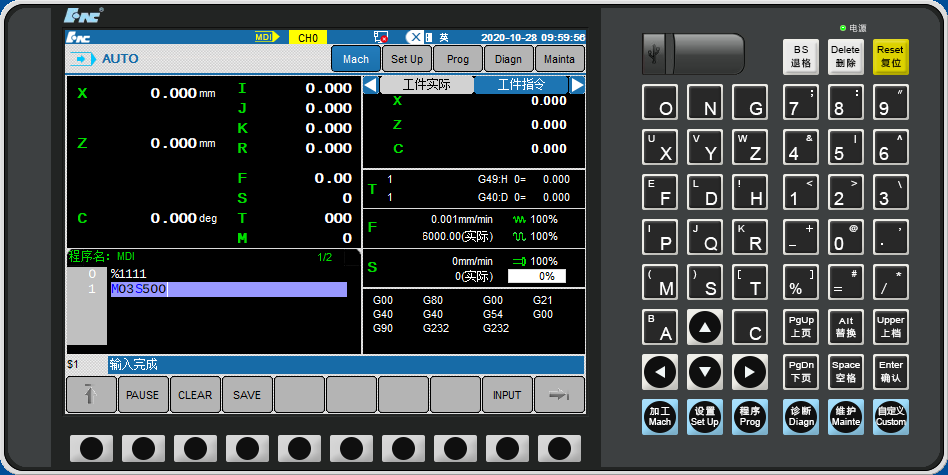948x475 pixels.
Task: Click the SAVE softkey
Action: click(x=247, y=395)
